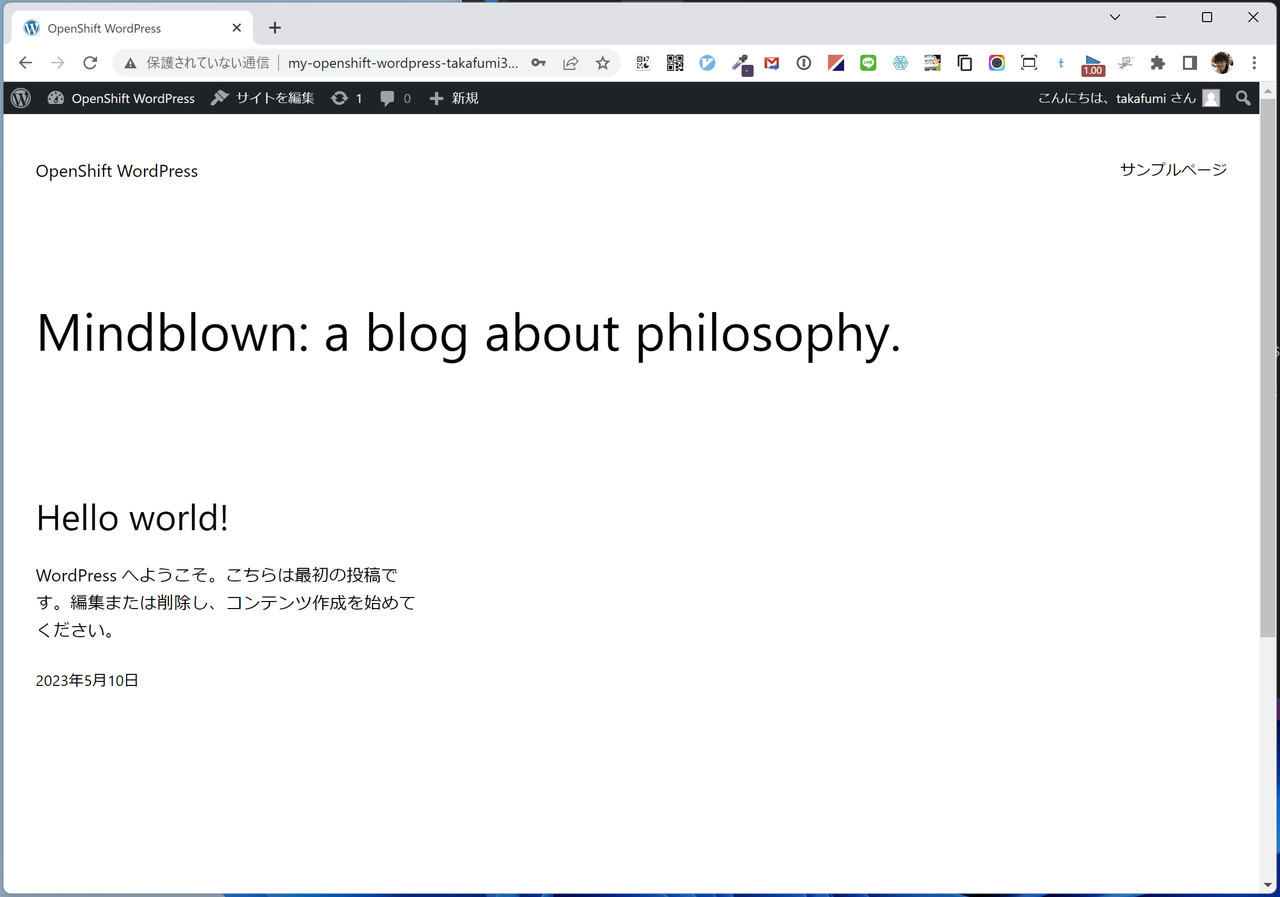
Task: Click the not-secure warning (保護されていない通信) indicator
Action: pos(196,63)
